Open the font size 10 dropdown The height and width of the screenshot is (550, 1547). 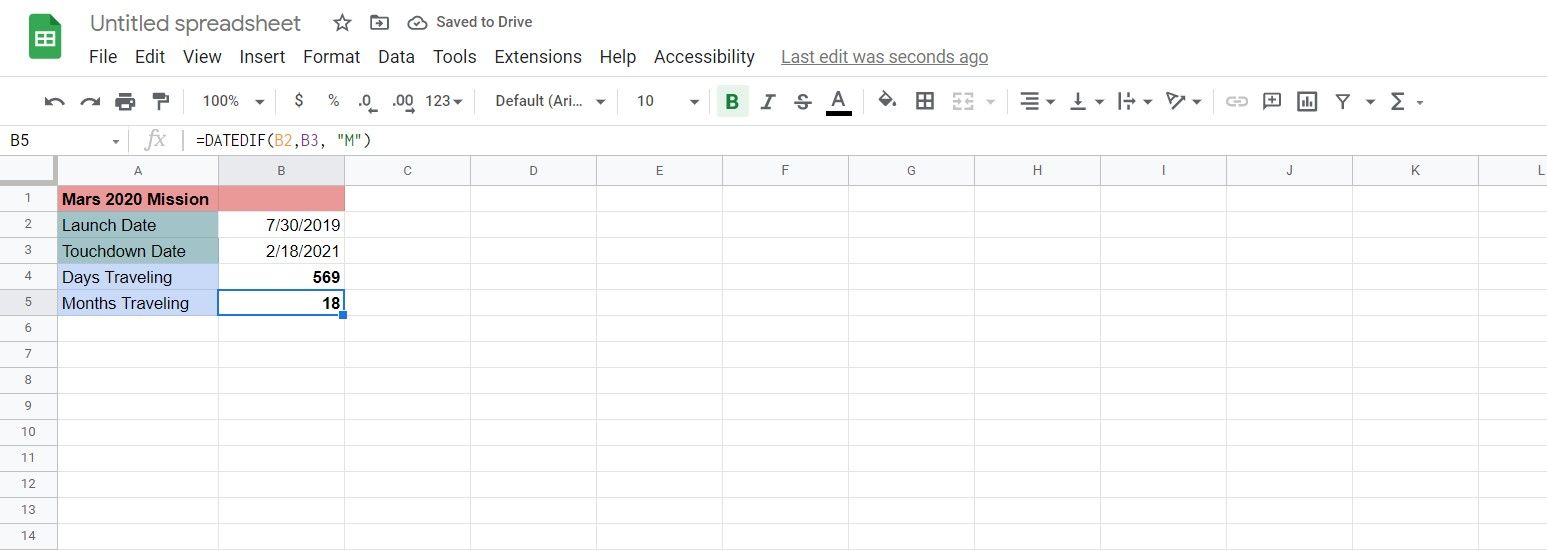pyautogui.click(x=667, y=101)
